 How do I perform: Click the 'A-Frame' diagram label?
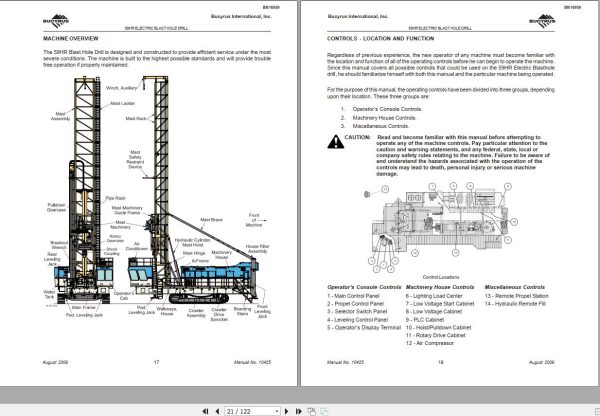[200, 261]
